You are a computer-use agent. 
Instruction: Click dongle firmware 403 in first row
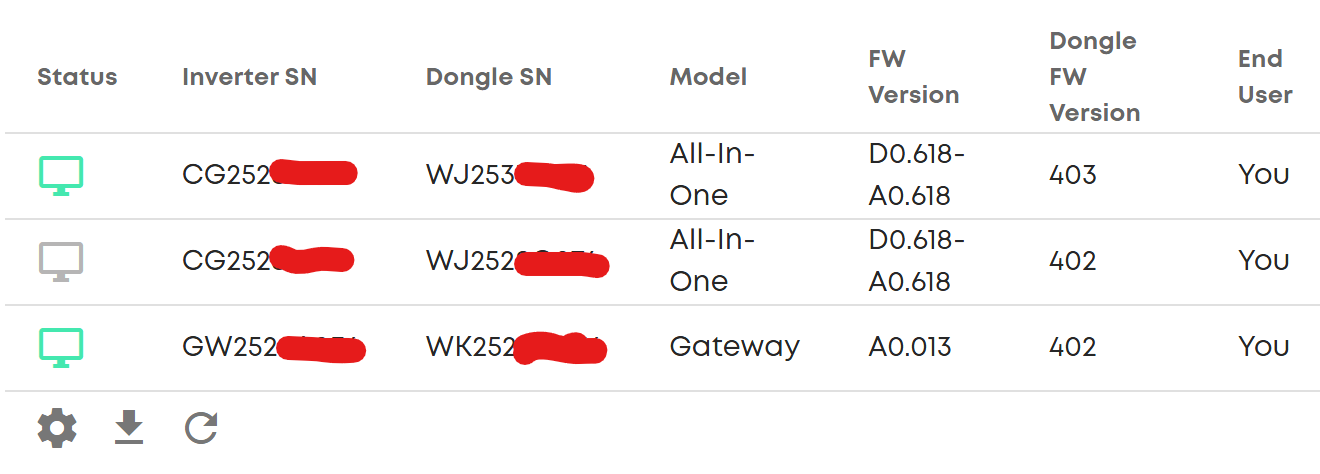click(1072, 175)
